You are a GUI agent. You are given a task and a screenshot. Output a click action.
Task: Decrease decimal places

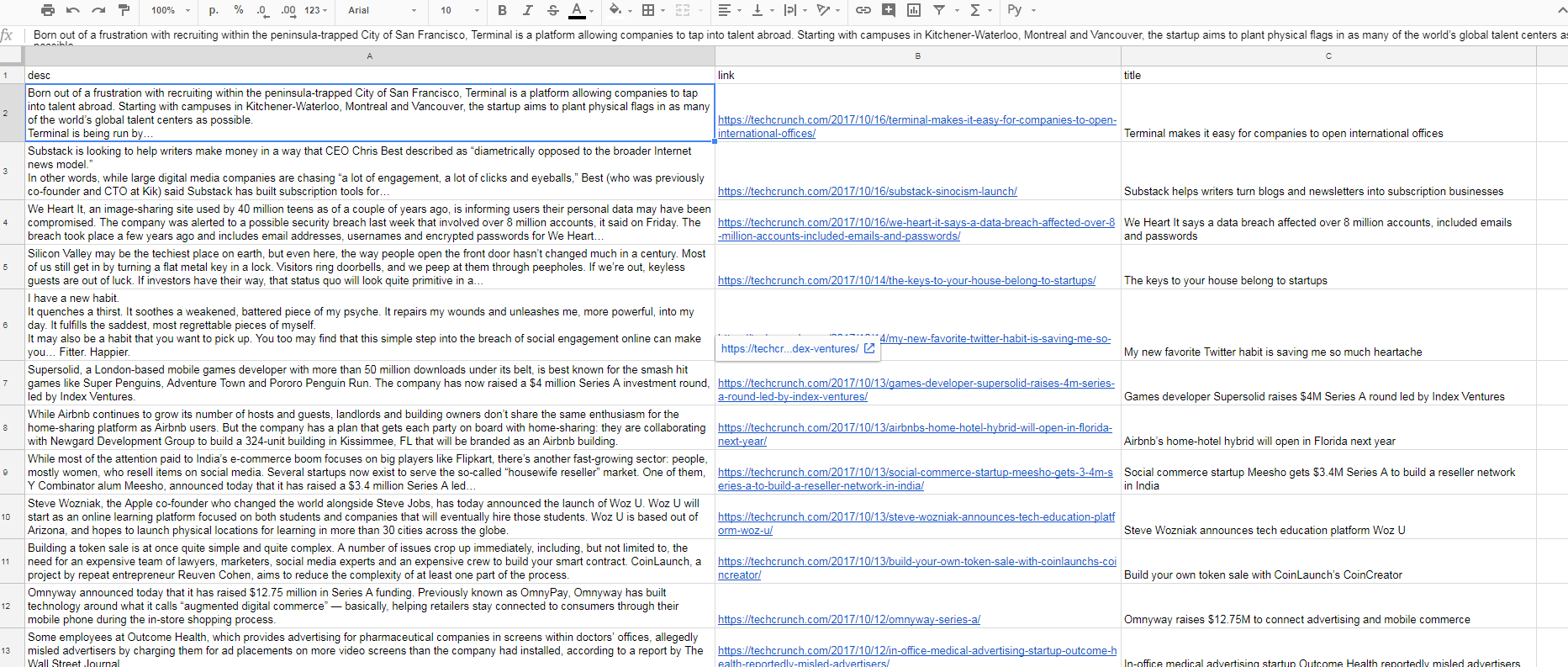(x=262, y=10)
